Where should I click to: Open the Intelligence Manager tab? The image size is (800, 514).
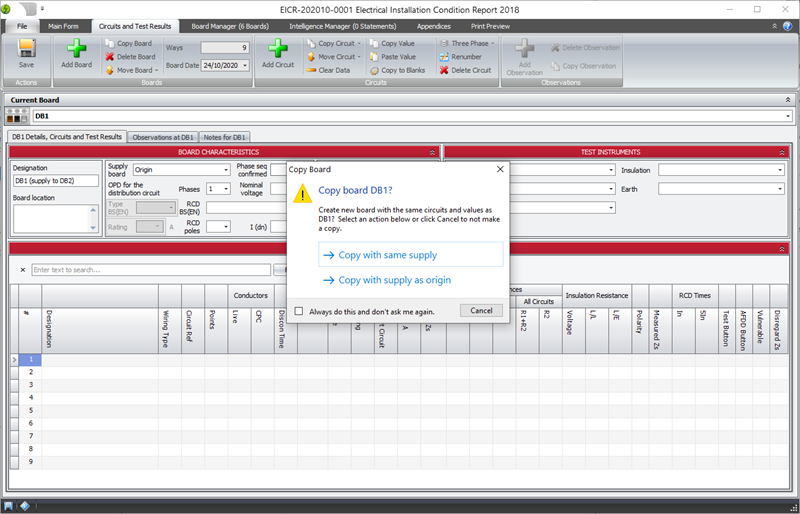[x=343, y=26]
